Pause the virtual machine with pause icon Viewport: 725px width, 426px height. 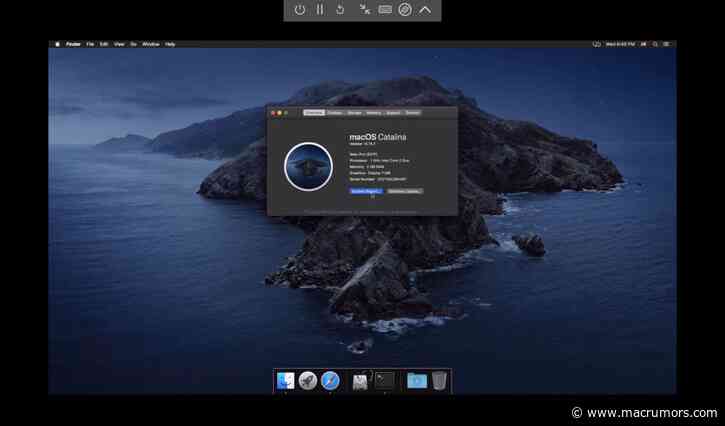click(x=319, y=10)
